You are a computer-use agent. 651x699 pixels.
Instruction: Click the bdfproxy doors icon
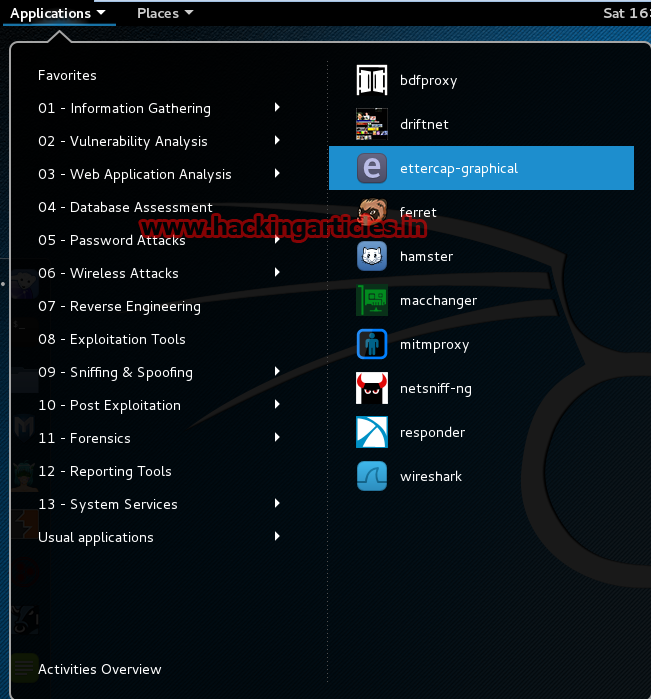click(372, 80)
